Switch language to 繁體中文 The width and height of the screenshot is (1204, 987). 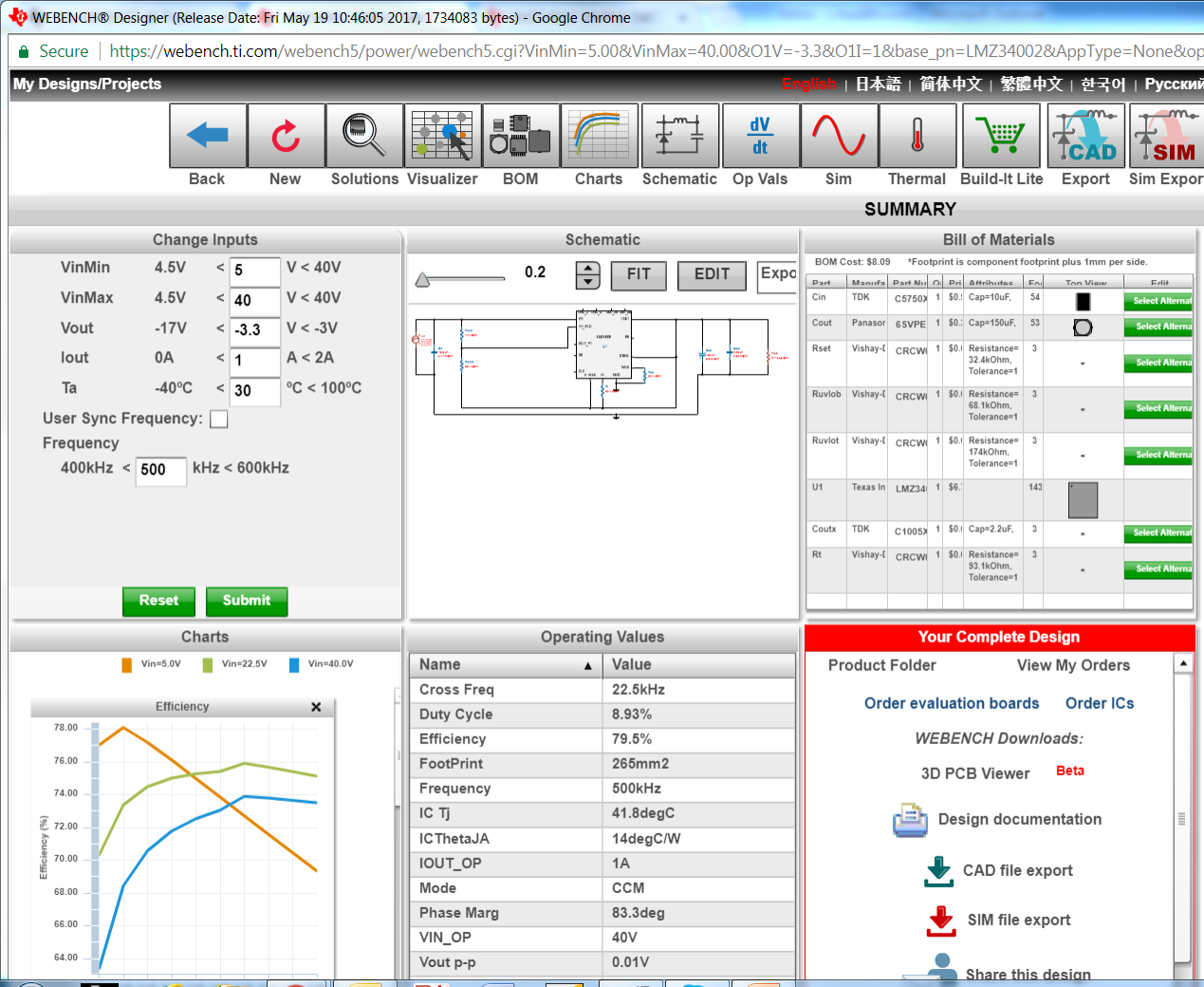(x=1031, y=84)
